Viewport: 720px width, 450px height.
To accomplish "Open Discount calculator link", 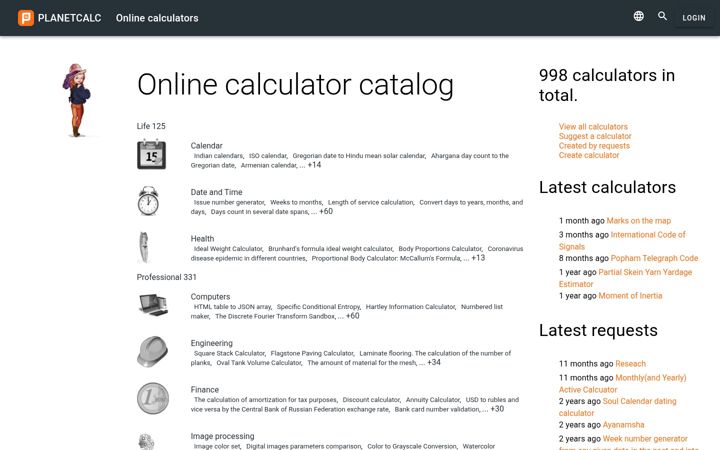I will tap(371, 399).
